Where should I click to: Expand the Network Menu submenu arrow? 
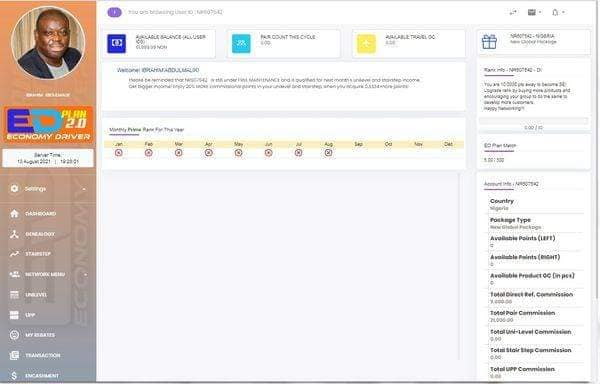[85, 275]
